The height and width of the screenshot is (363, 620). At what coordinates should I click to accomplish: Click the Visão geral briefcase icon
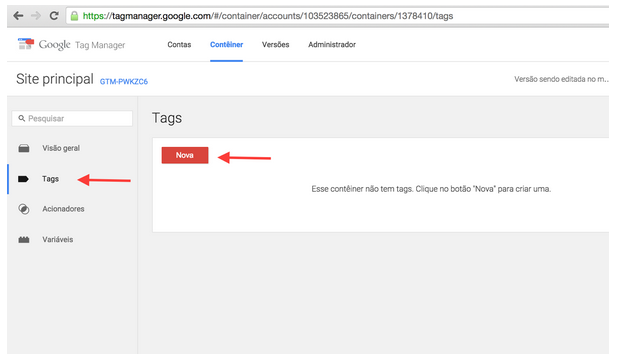click(x=24, y=148)
